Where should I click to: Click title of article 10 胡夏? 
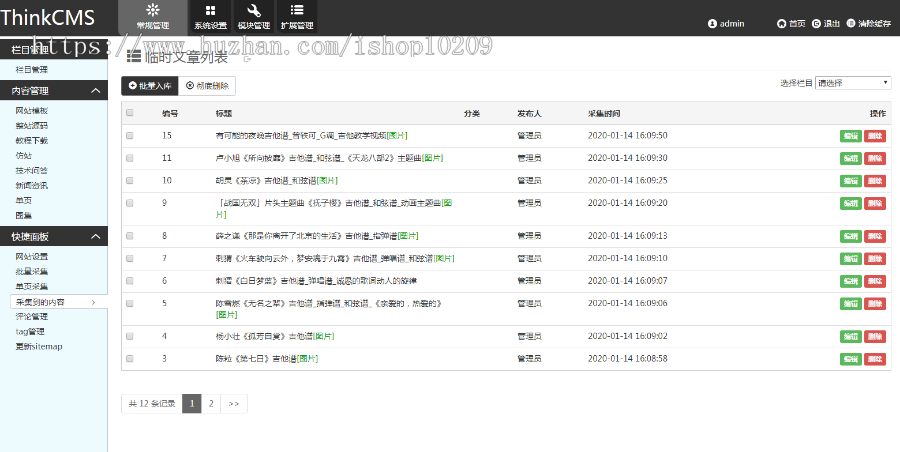277,180
